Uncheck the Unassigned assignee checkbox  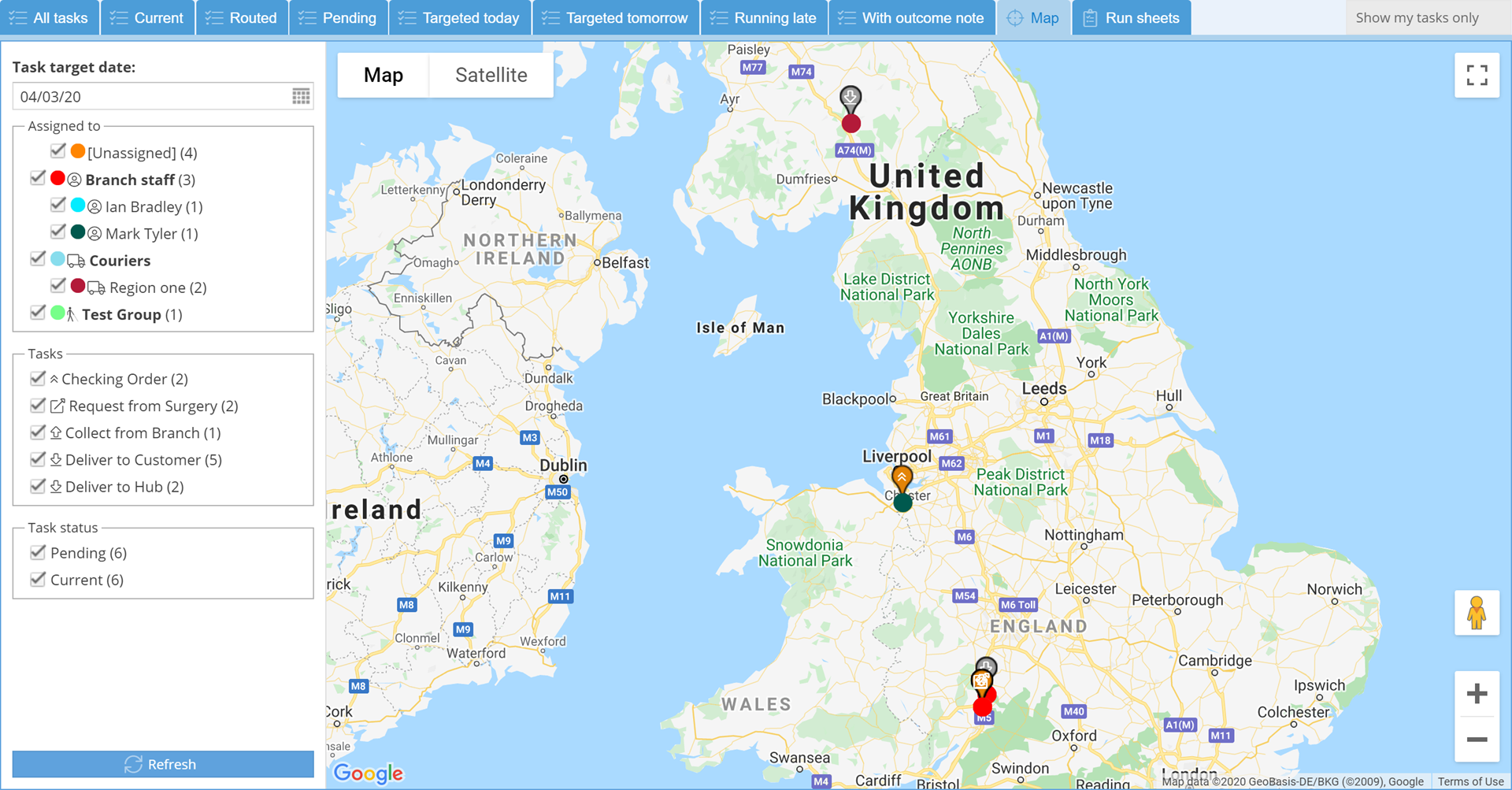[x=57, y=151]
